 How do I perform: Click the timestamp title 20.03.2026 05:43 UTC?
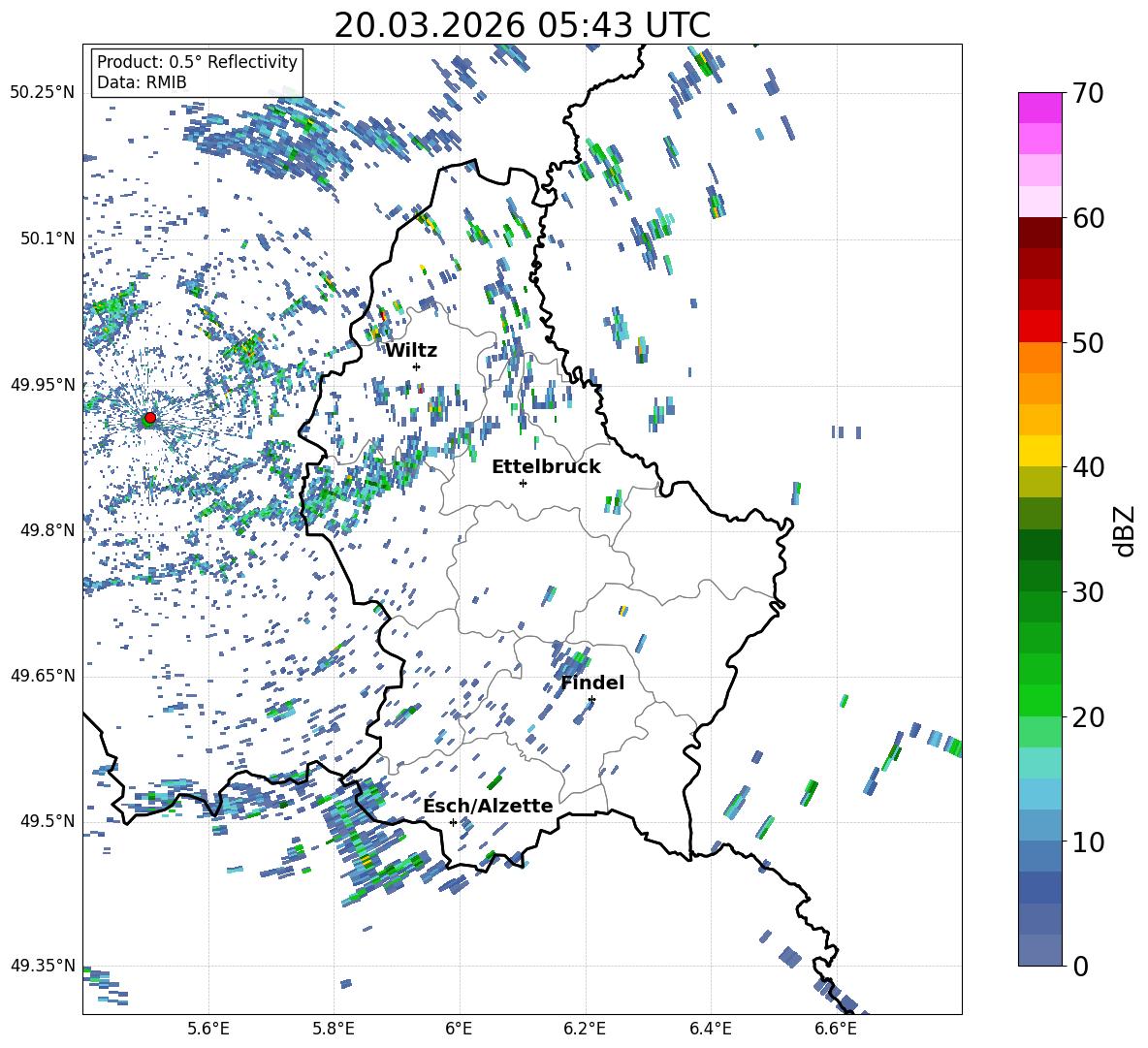pyautogui.click(x=522, y=25)
